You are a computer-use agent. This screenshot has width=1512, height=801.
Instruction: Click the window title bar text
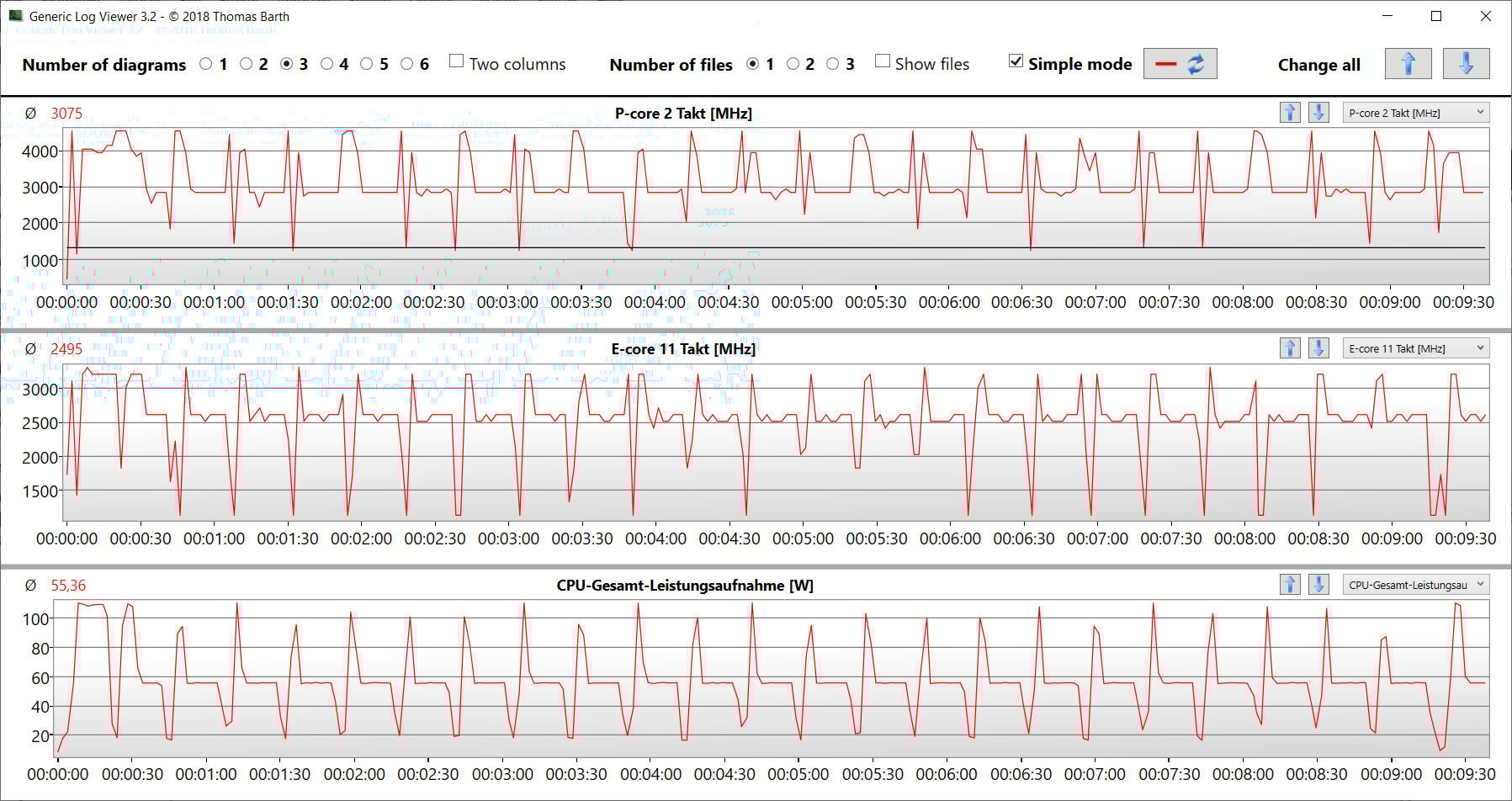pyautogui.click(x=159, y=16)
